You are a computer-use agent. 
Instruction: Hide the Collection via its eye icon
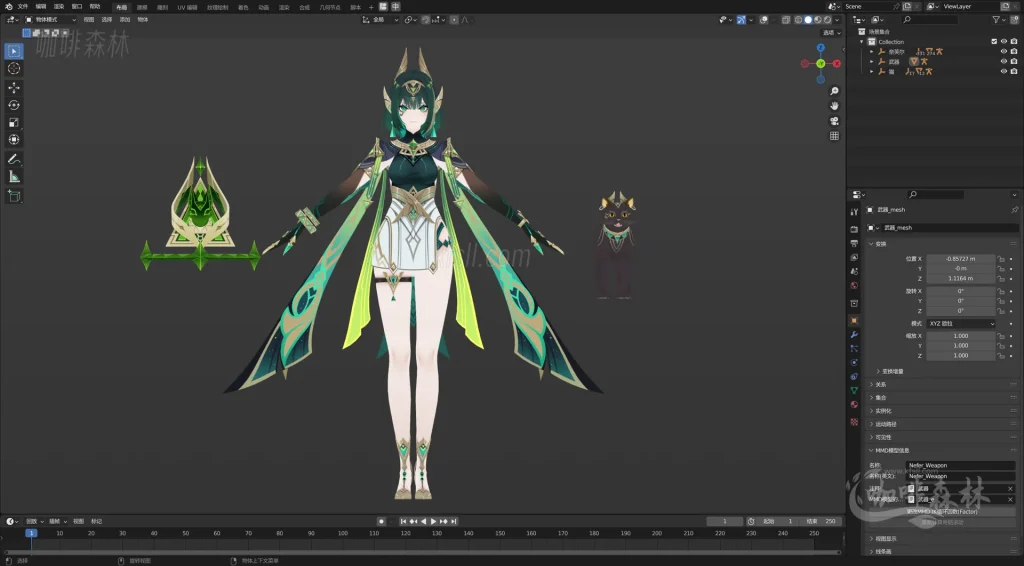coord(1004,42)
